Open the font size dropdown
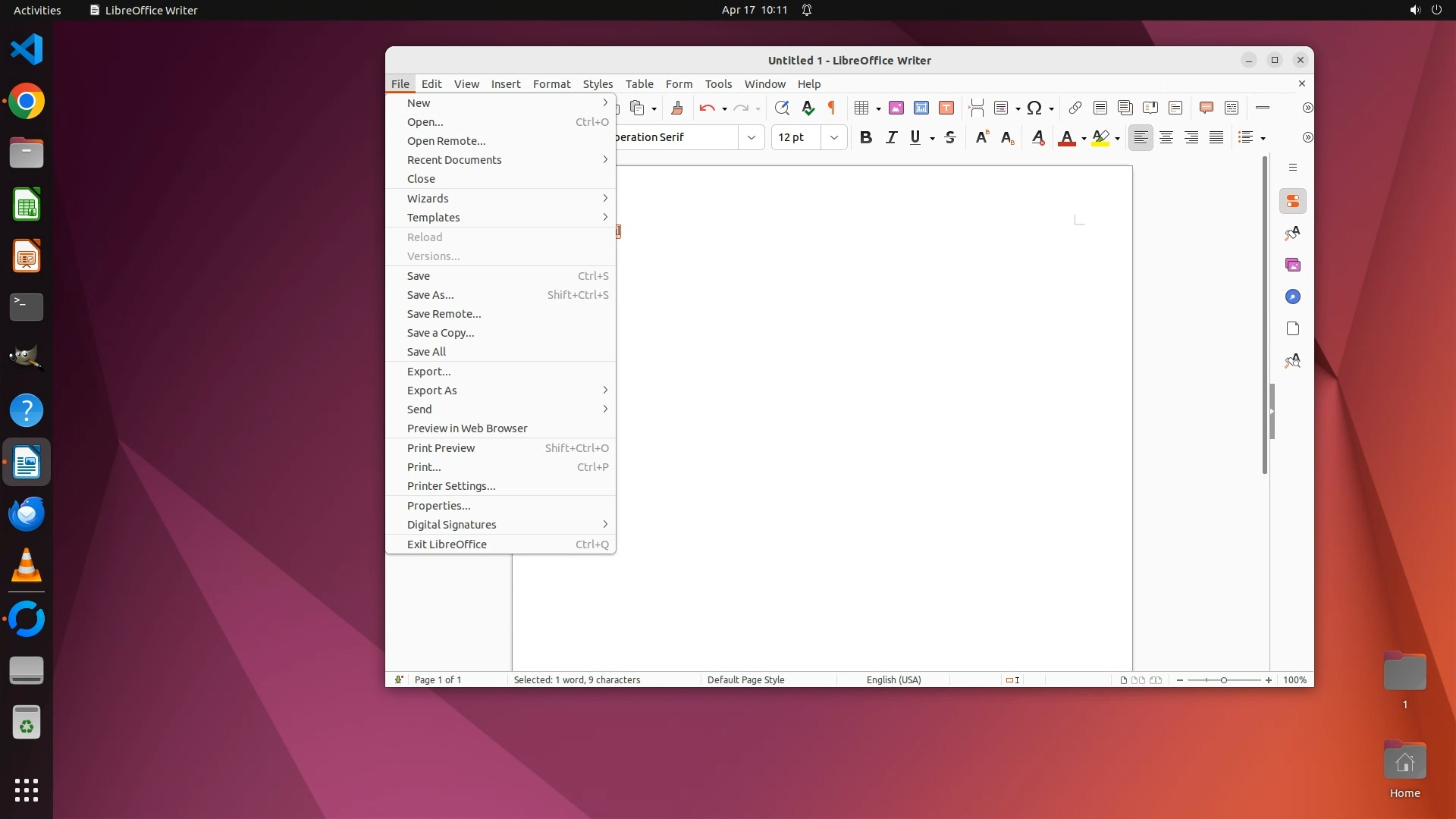Viewport: 1456px width, 819px height. (834, 137)
